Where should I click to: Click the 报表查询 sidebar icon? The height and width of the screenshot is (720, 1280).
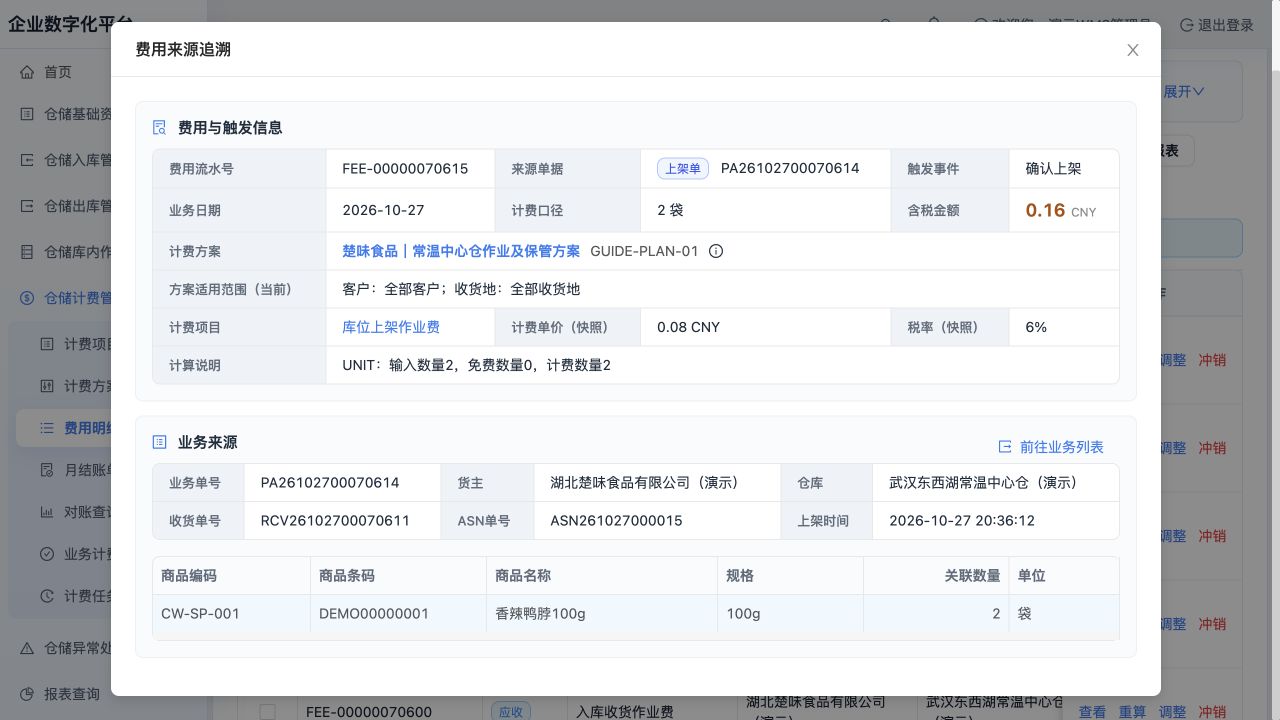(27, 694)
